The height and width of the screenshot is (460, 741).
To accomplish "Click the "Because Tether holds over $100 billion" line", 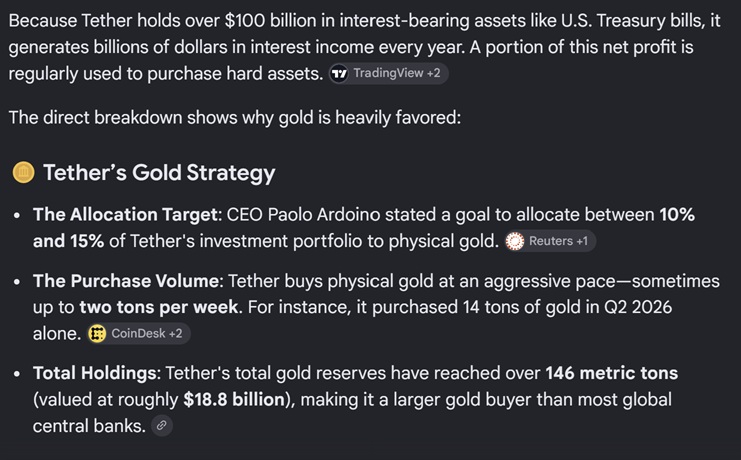I will point(364,21).
